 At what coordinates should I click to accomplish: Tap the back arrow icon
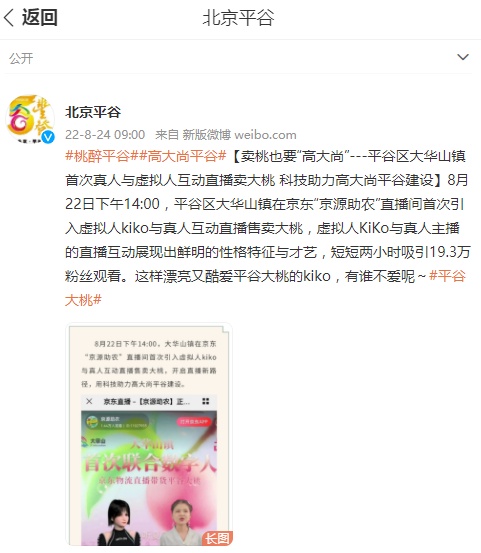9,18
